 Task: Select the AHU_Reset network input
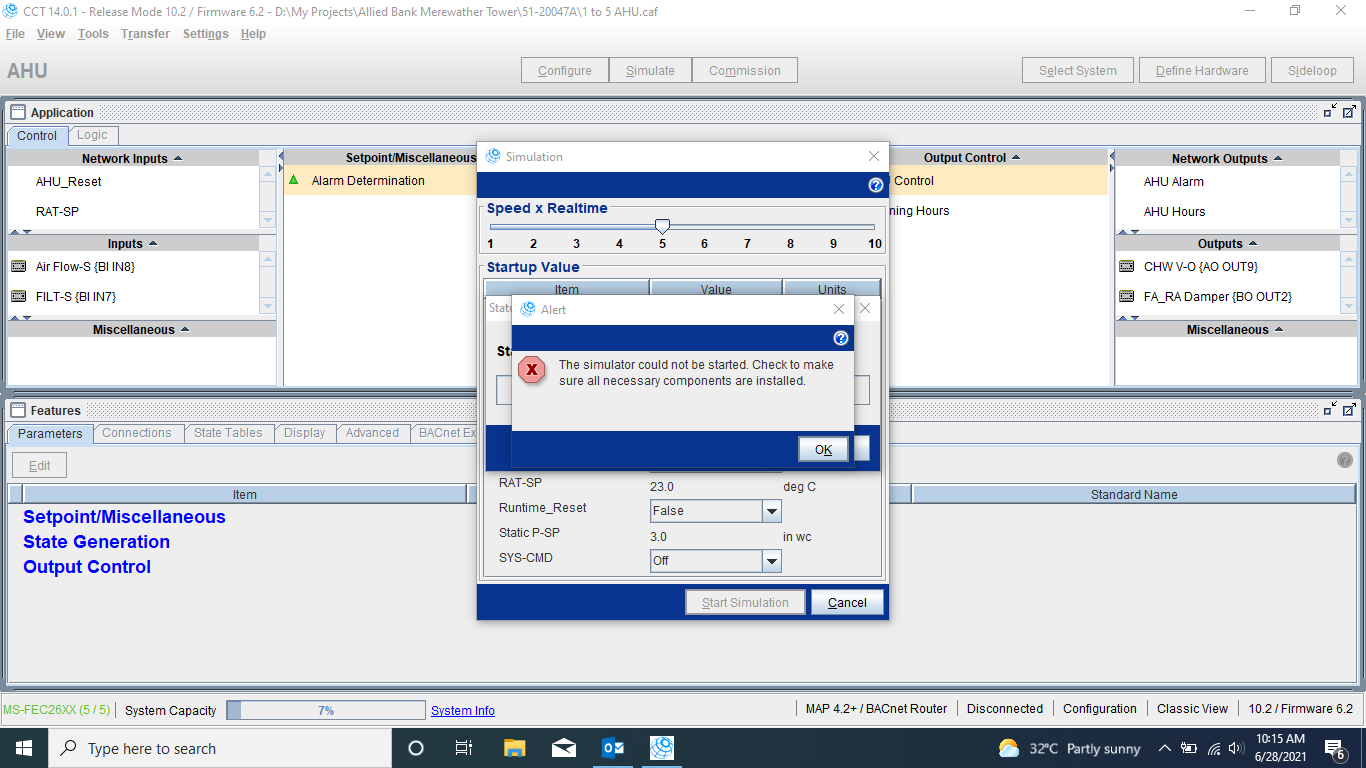click(x=69, y=181)
